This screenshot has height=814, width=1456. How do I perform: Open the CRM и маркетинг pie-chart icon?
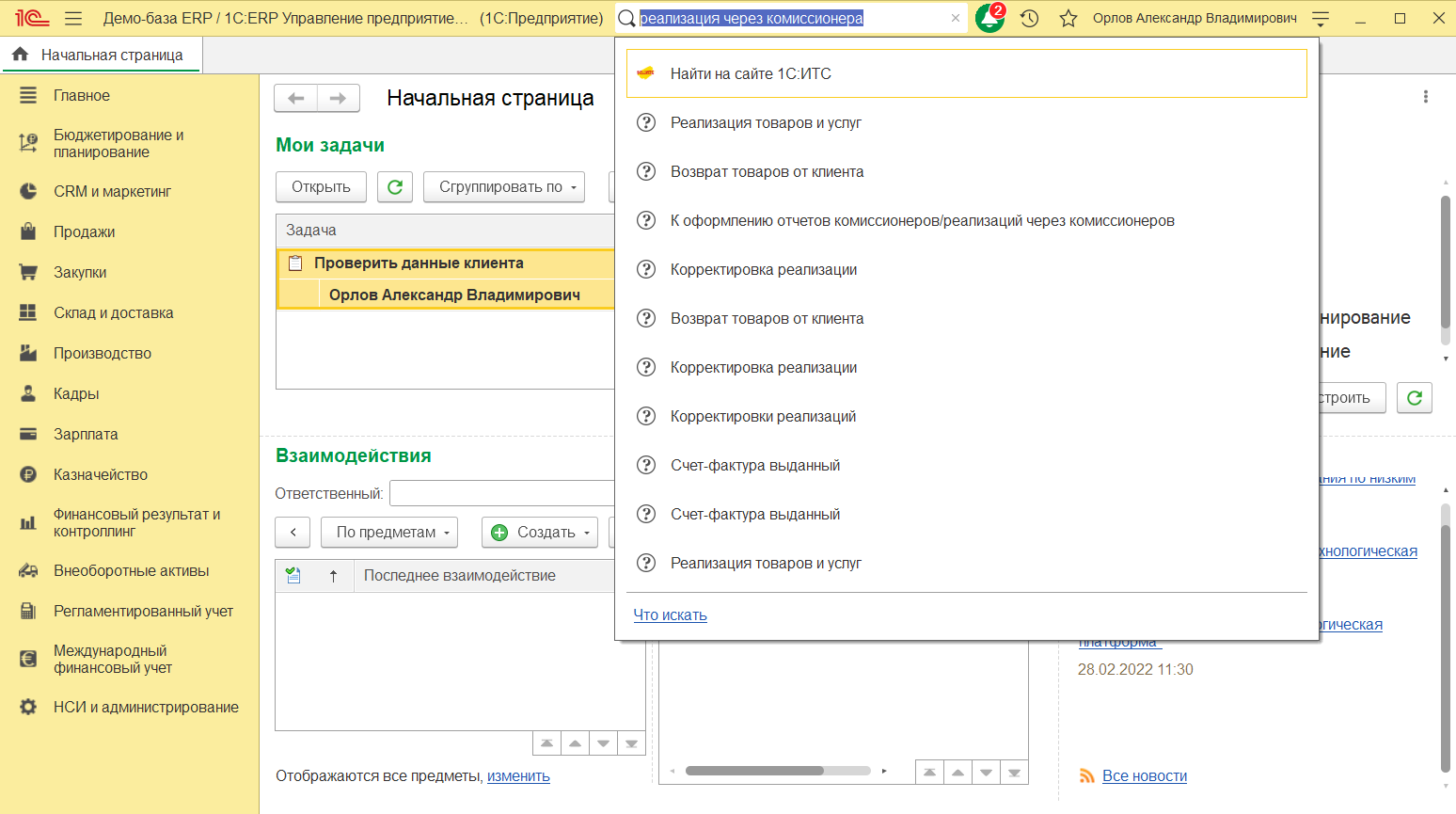tap(28, 191)
